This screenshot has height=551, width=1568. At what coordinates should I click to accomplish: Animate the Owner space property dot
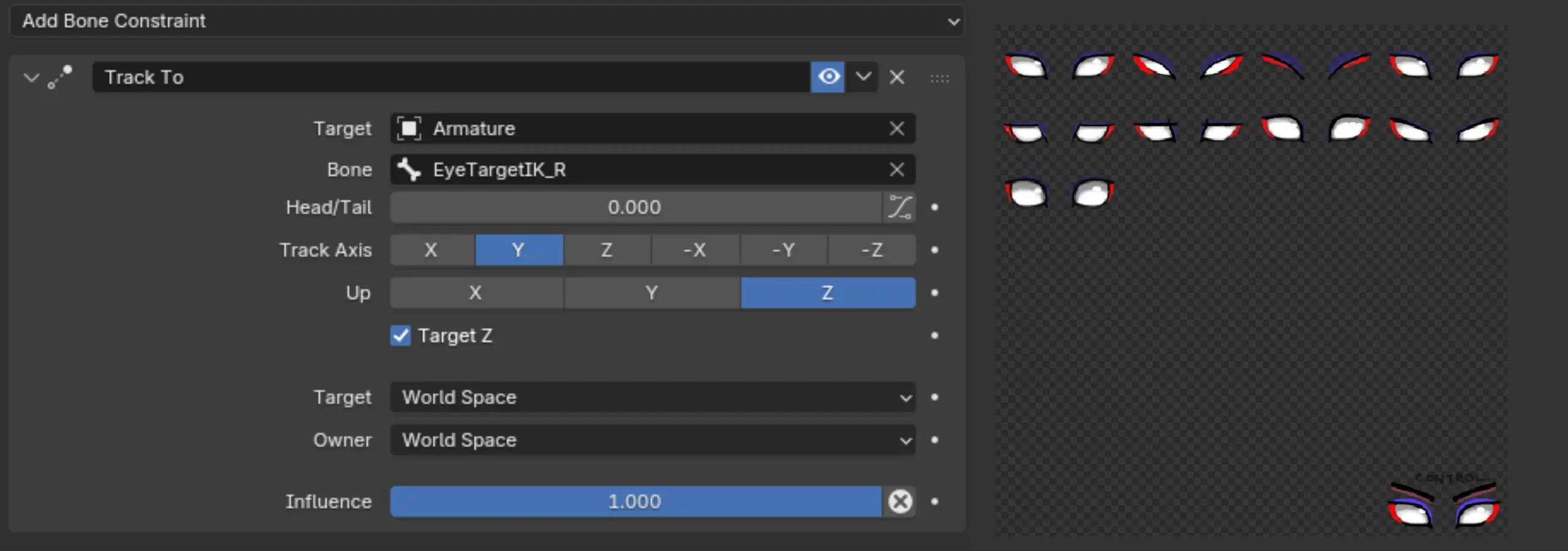(x=935, y=440)
